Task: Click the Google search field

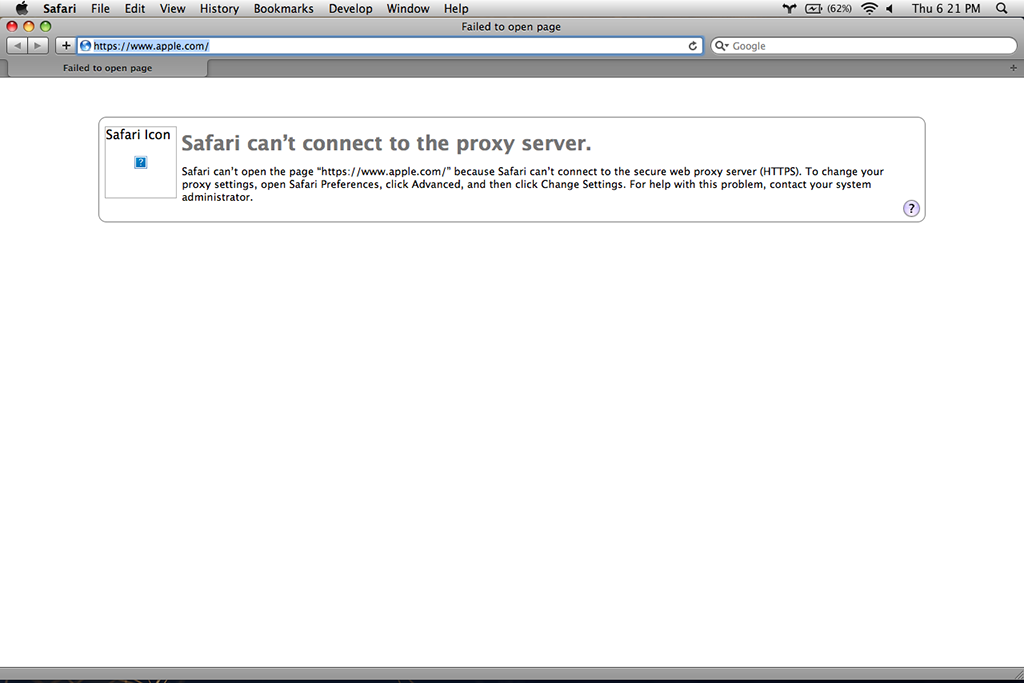Action: pos(863,46)
